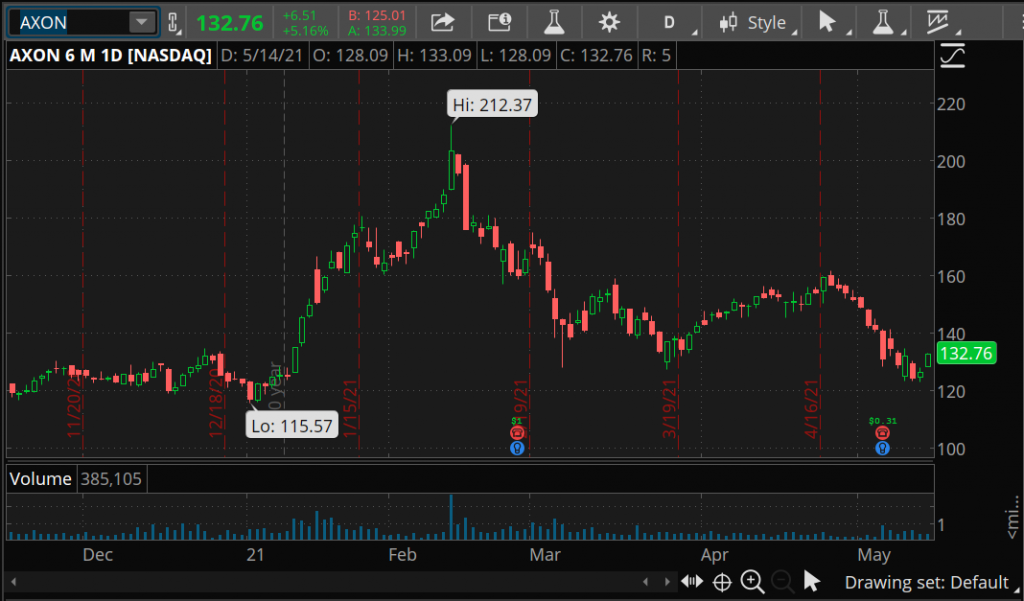Image resolution: width=1024 pixels, height=601 pixels.
Task: Select the bottom pointer cursor icon
Action: pos(812,581)
